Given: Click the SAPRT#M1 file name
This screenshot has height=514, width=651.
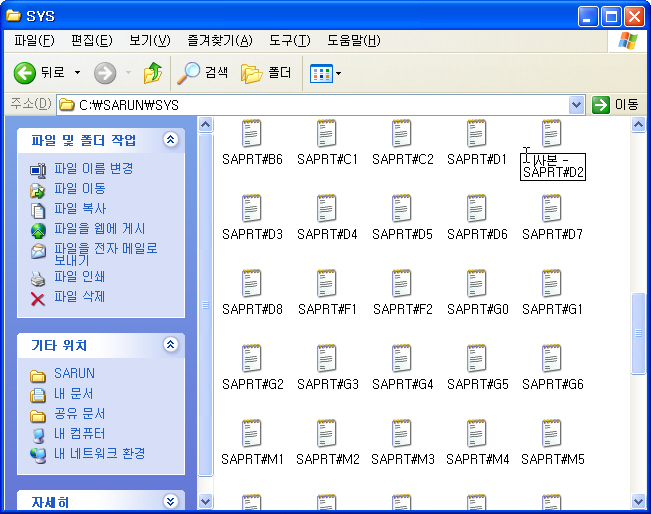Looking at the screenshot, I should tap(252, 459).
